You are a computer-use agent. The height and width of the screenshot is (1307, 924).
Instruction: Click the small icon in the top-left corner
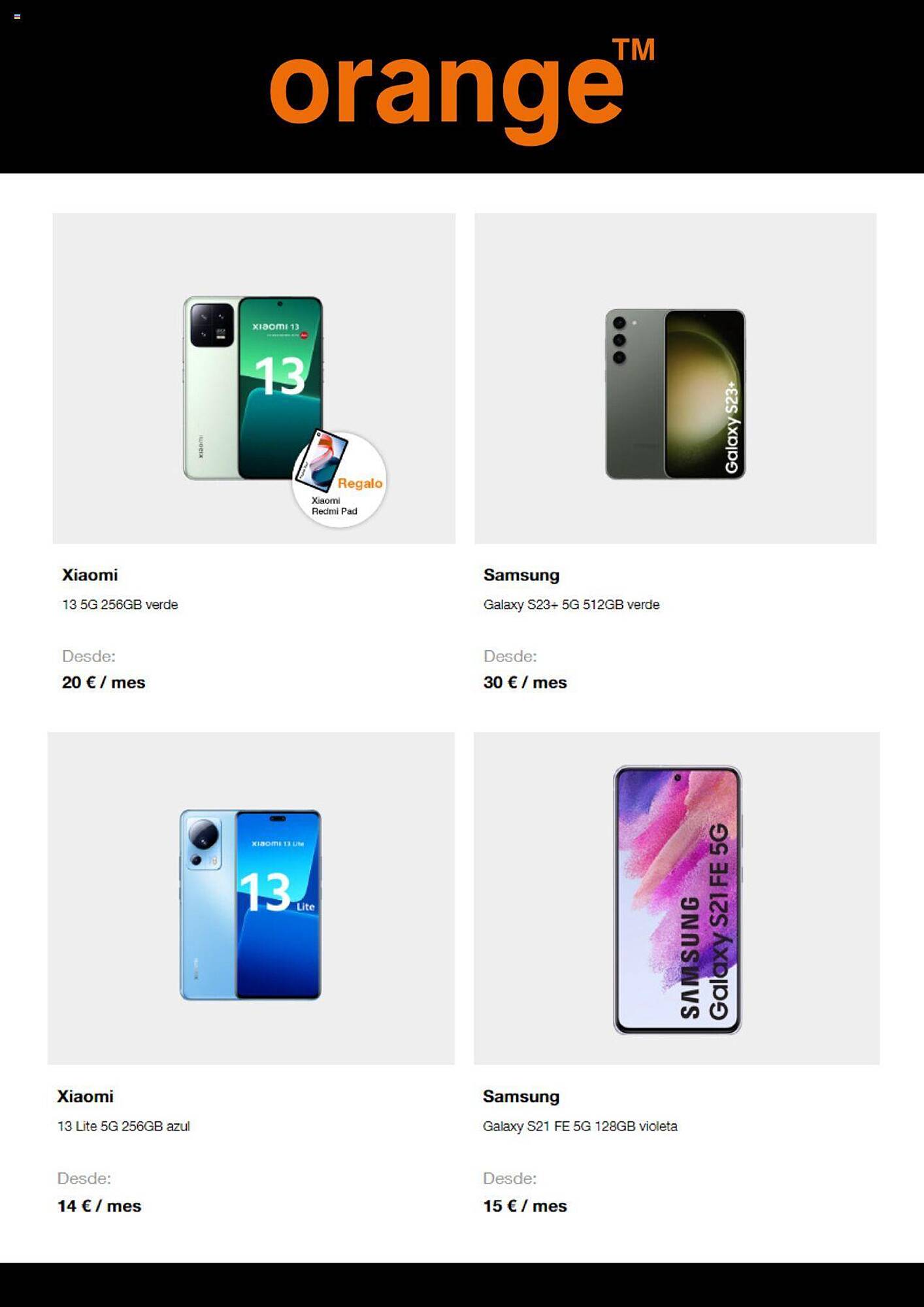click(17, 16)
